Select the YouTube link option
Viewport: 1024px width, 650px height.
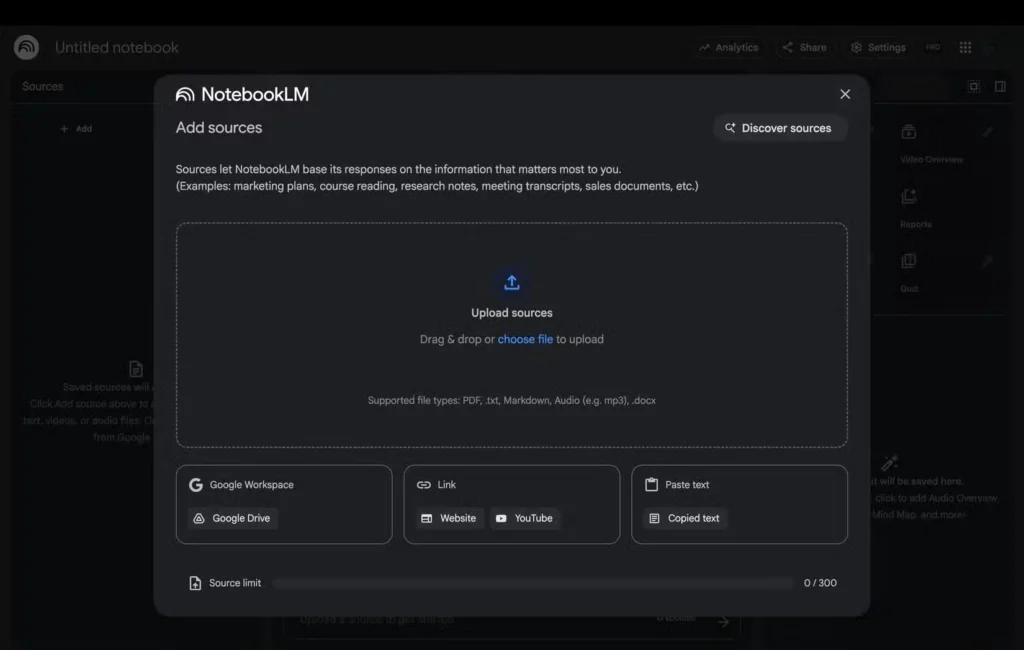point(524,518)
